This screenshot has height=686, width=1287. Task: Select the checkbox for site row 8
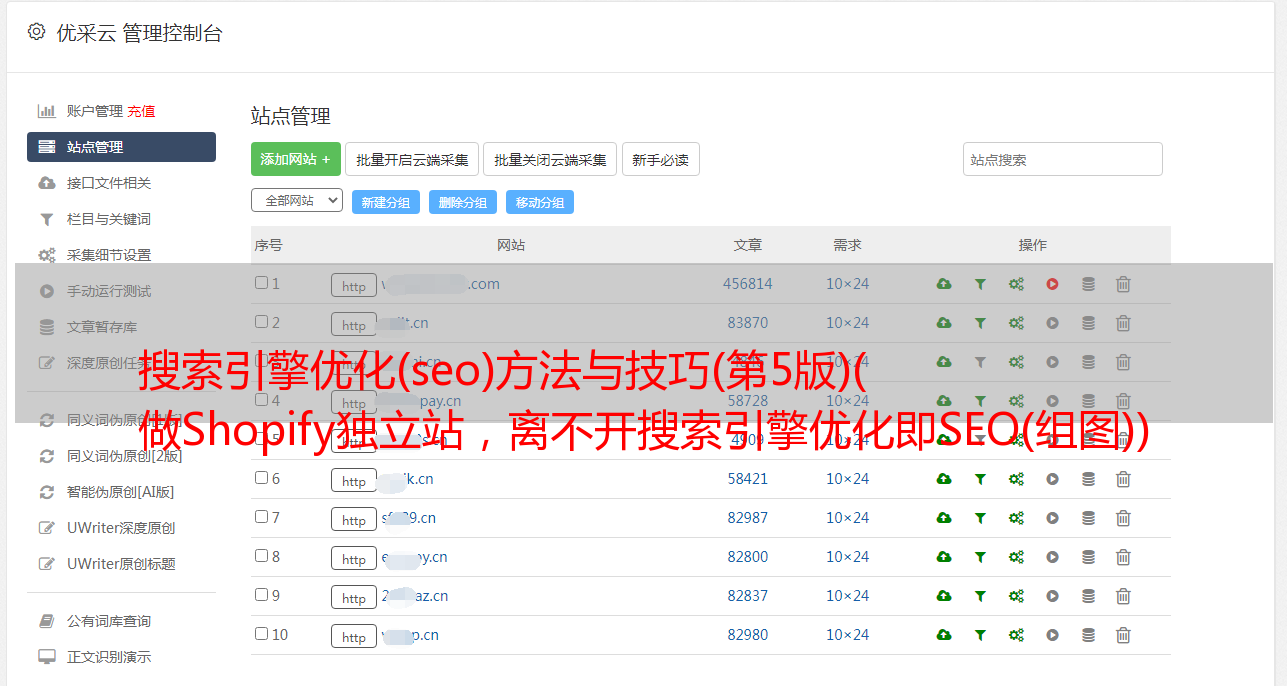(261, 556)
